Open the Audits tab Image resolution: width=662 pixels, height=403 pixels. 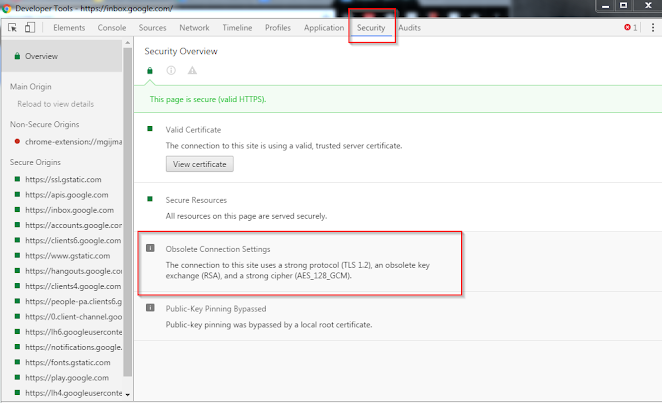[410, 28]
